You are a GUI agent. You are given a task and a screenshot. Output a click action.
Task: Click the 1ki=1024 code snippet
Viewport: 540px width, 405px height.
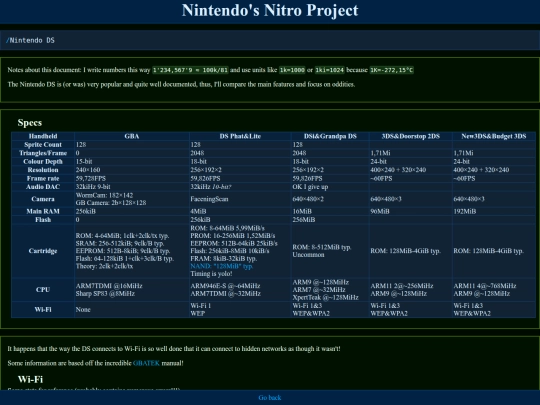point(330,70)
